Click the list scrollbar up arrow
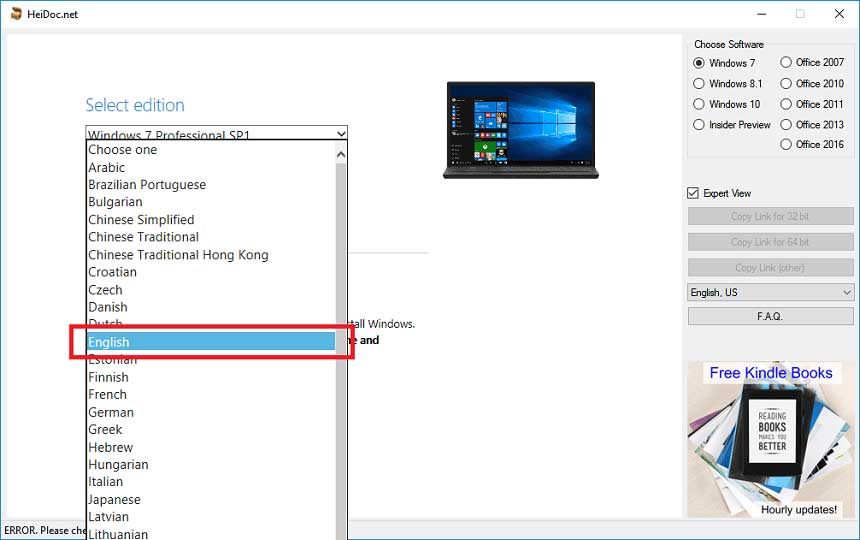Image resolution: width=860 pixels, height=540 pixels. [x=341, y=155]
